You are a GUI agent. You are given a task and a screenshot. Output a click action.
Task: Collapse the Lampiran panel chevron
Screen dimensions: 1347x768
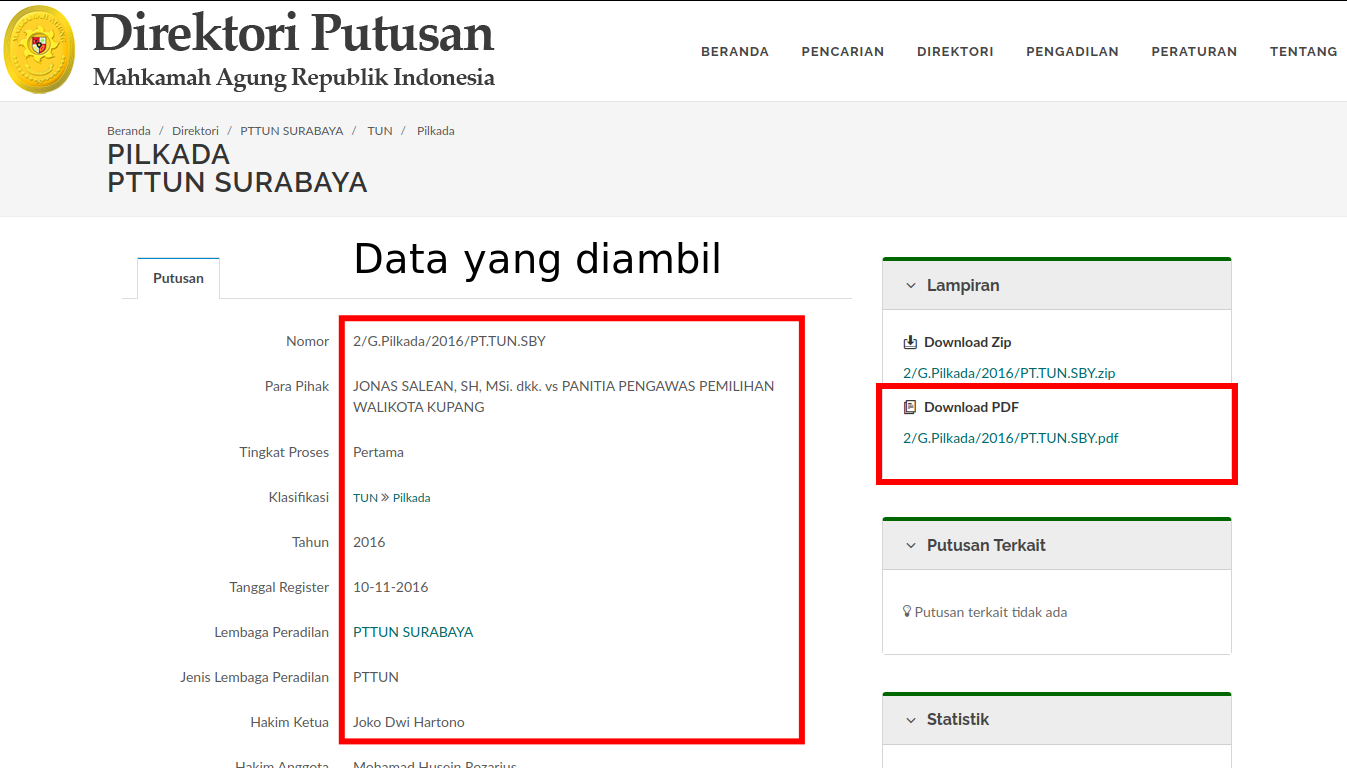point(911,285)
